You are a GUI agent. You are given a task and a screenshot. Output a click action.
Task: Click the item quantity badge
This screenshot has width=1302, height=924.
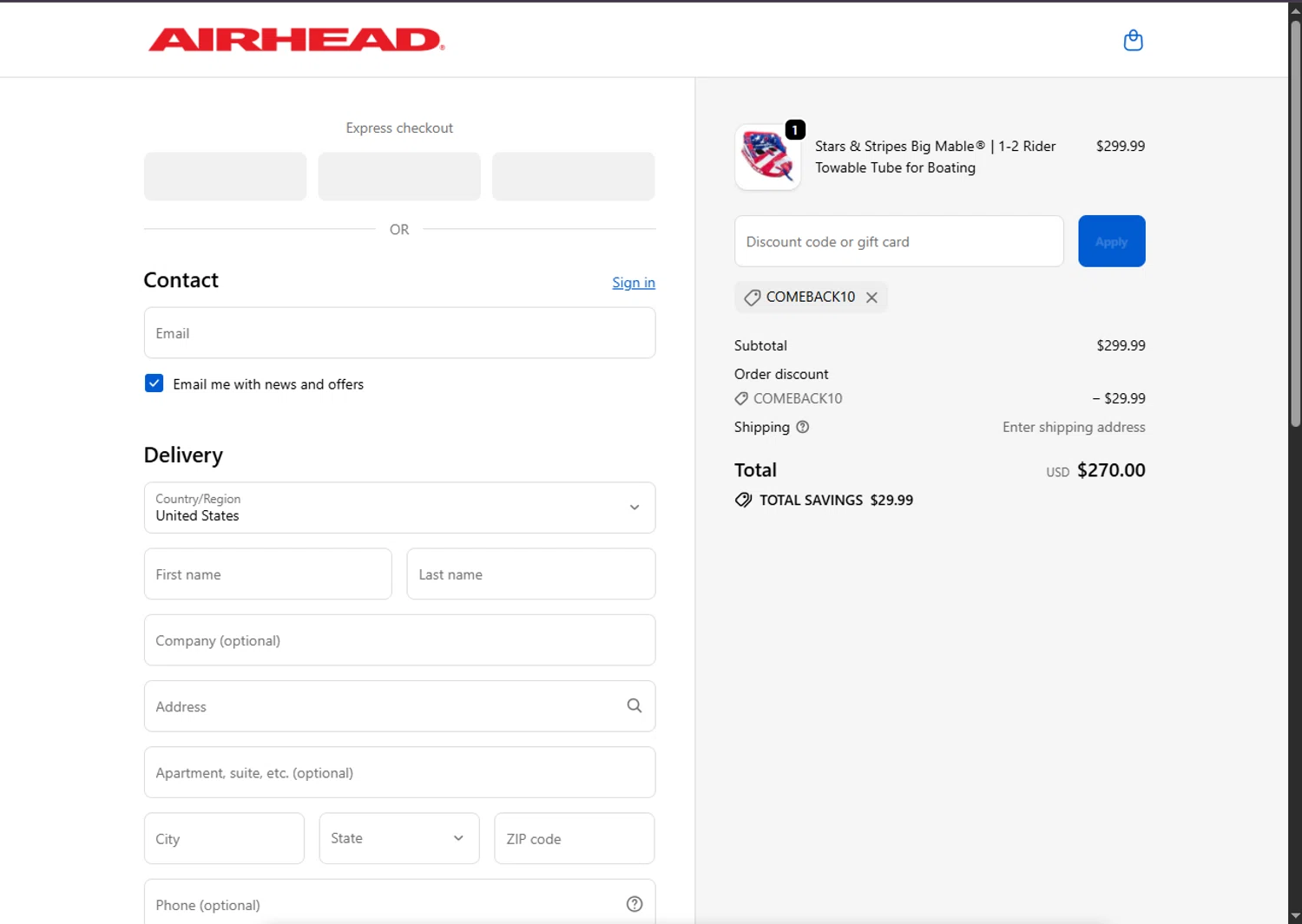795,130
